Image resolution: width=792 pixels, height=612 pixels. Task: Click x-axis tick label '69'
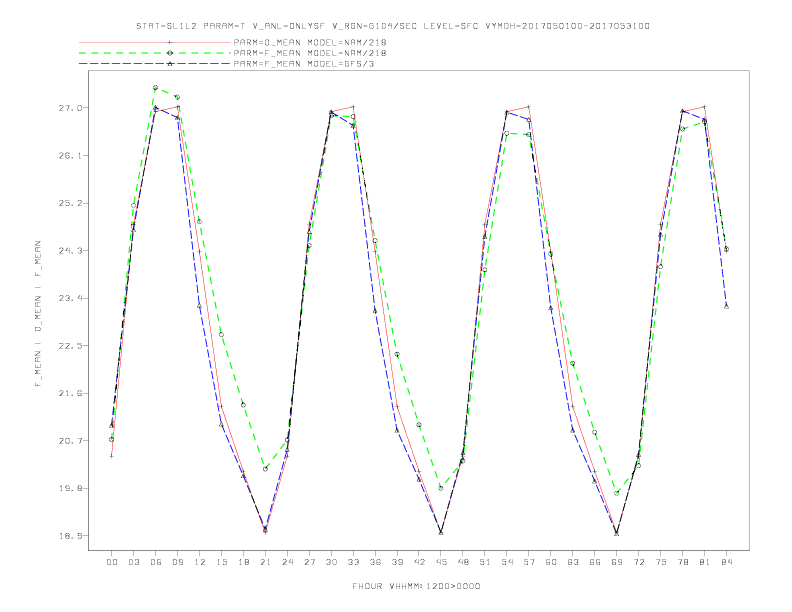click(617, 562)
